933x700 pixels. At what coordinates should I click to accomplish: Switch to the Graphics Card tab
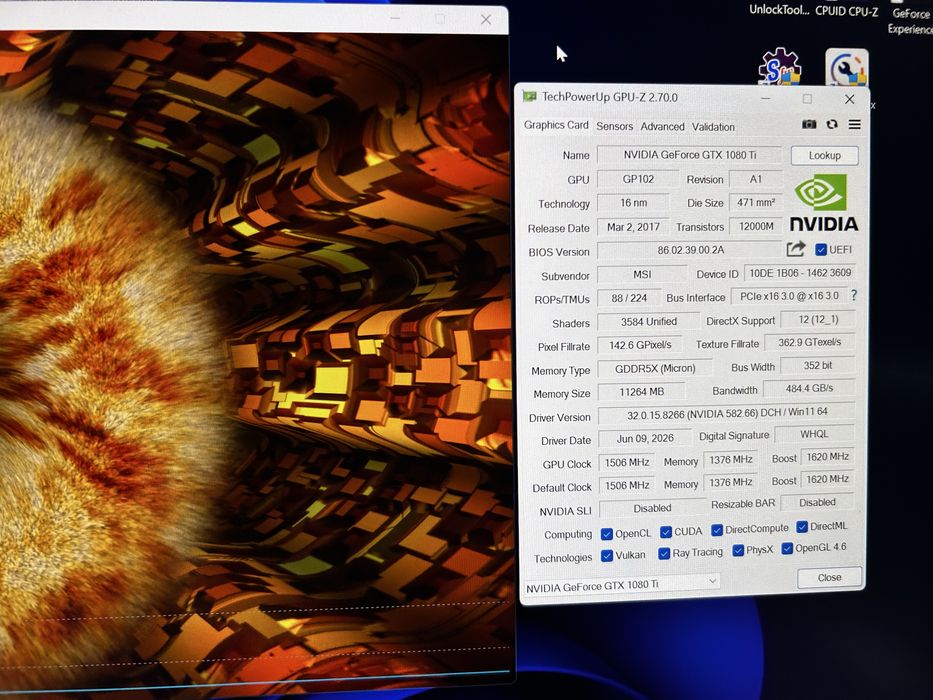click(556, 125)
